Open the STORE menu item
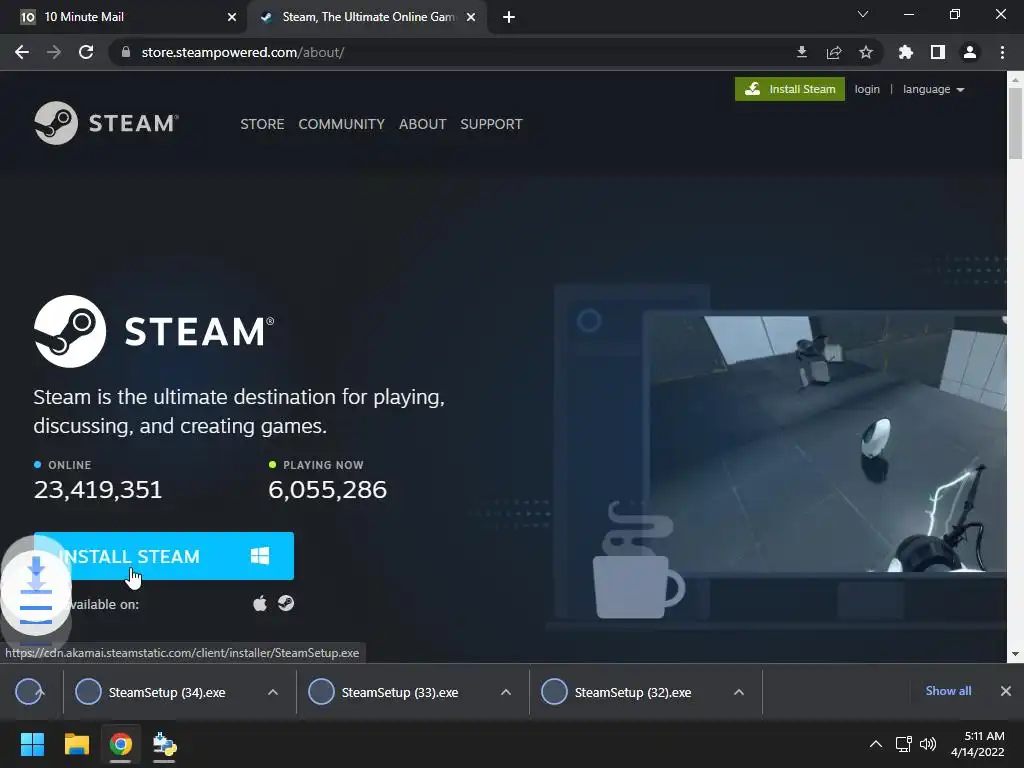The image size is (1024, 768). pyautogui.click(x=262, y=124)
